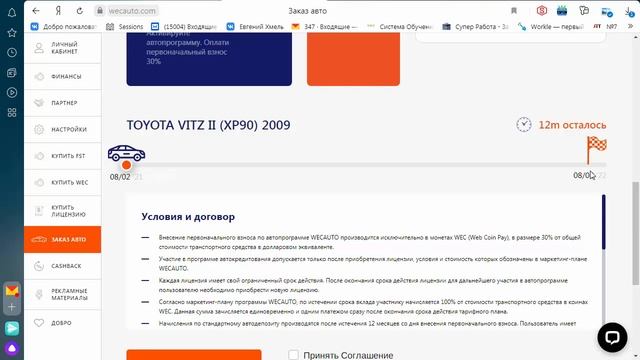Focus the wecauto.com address field
Screen dimensions: 640x360
point(132,11)
